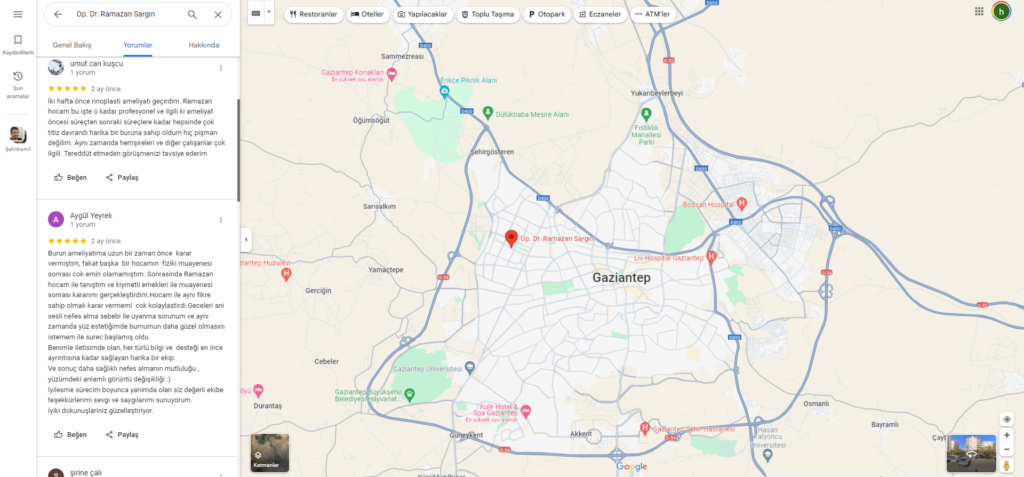Open Street View pegman icon
Screen dimensions: 1024x477
[1006, 465]
